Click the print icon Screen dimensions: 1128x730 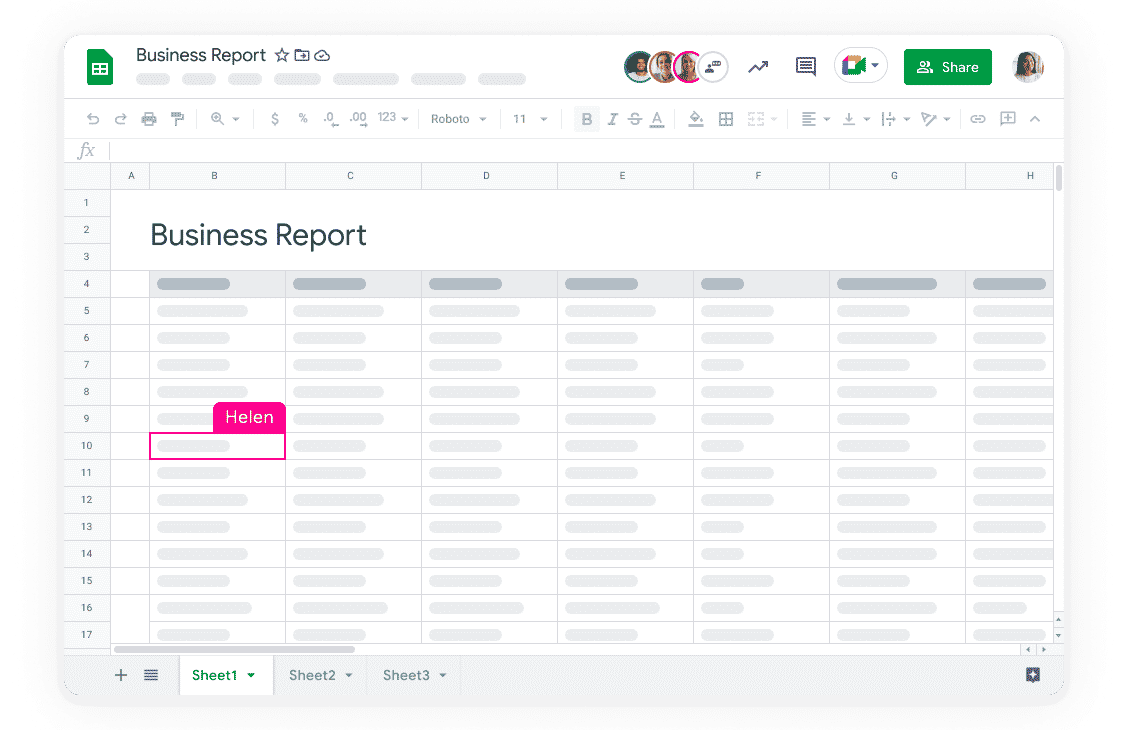coord(149,119)
